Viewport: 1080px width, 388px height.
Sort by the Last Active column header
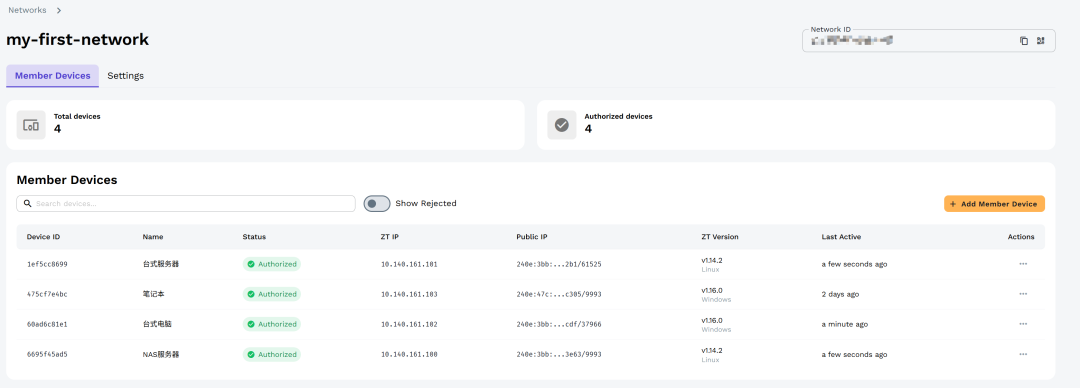[841, 237]
